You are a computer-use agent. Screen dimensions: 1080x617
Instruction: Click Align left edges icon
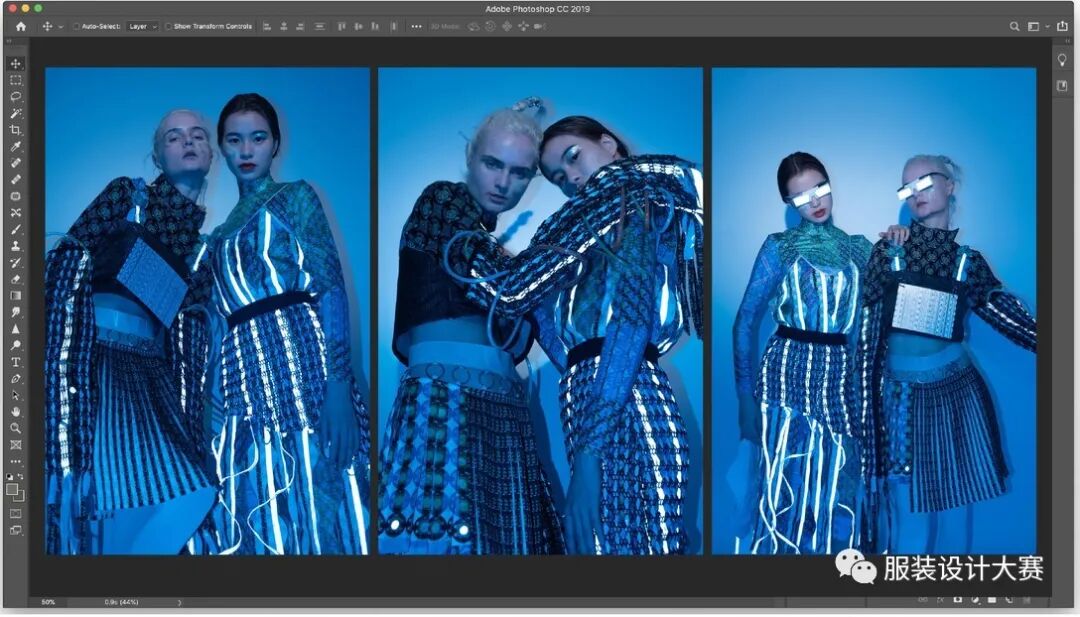(267, 26)
